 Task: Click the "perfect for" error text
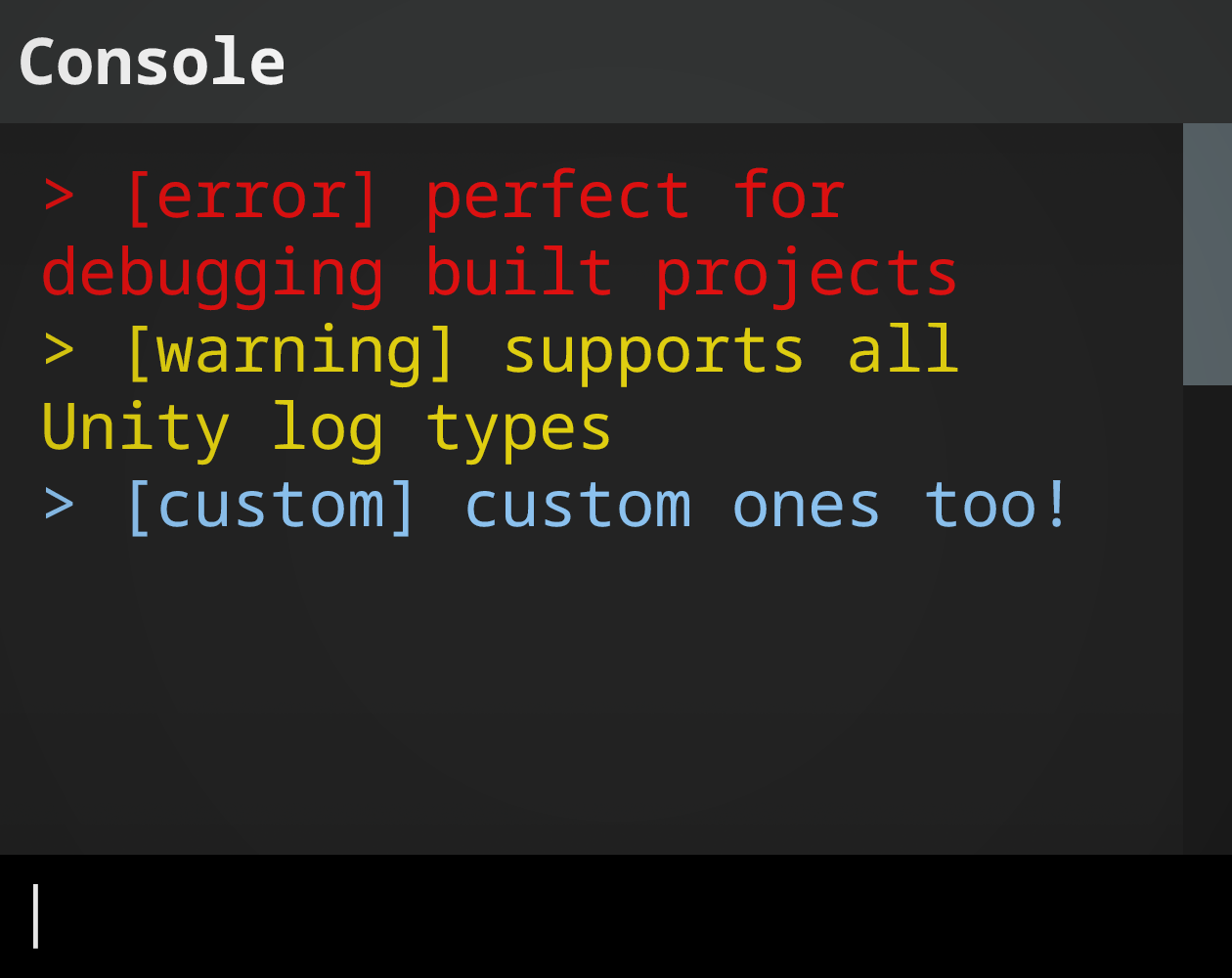635,196
